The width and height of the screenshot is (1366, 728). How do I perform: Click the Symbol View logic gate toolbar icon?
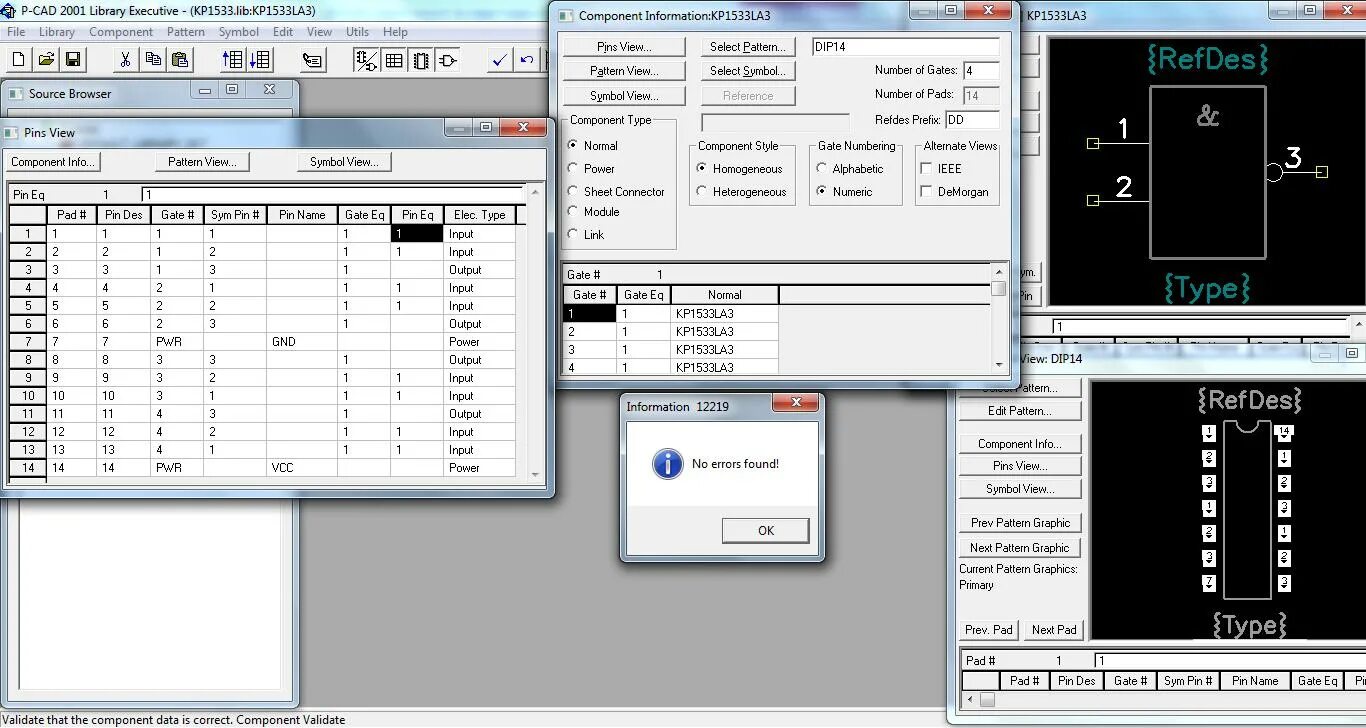pyautogui.click(x=448, y=60)
